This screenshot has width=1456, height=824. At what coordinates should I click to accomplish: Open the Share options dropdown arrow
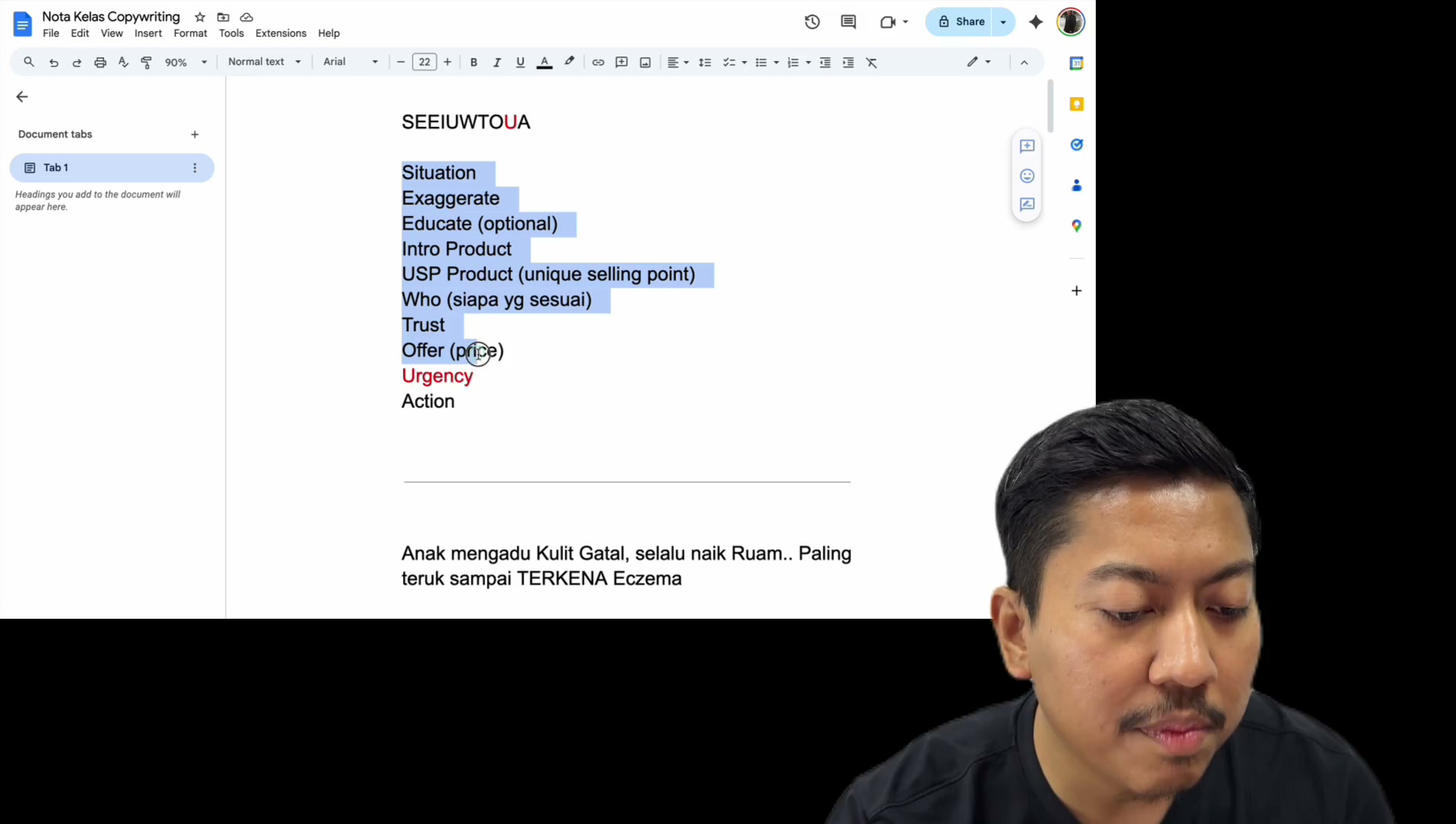(1003, 22)
